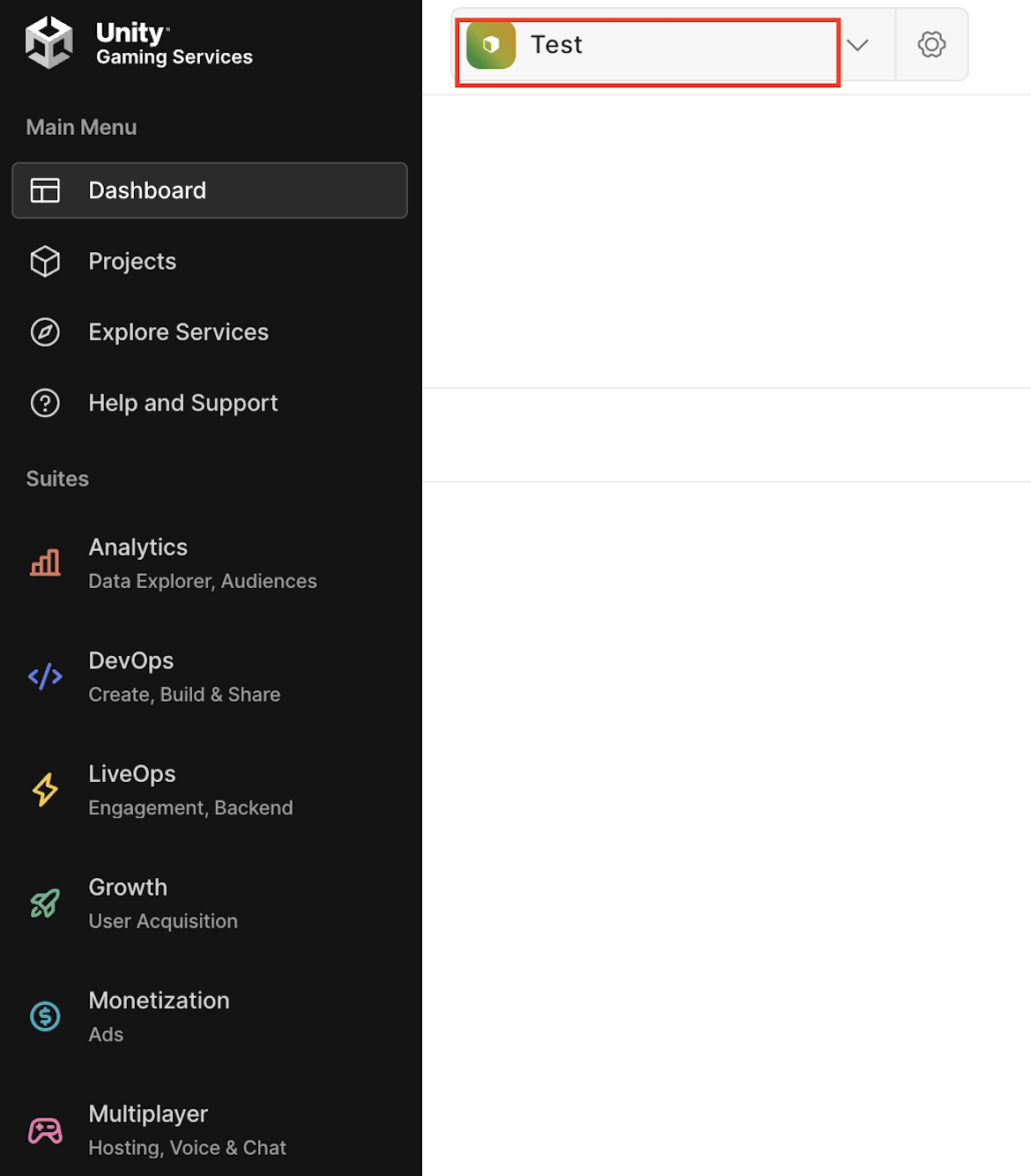Click the LiveOps lightning bolt icon

pos(45,790)
